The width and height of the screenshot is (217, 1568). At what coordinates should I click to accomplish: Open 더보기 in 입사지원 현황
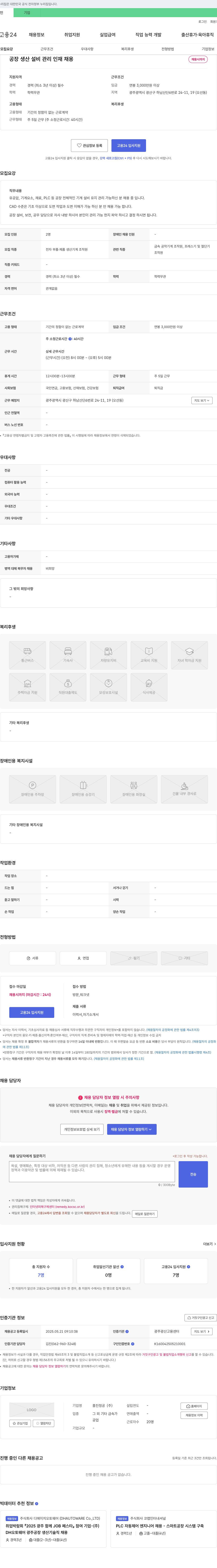210,1244
